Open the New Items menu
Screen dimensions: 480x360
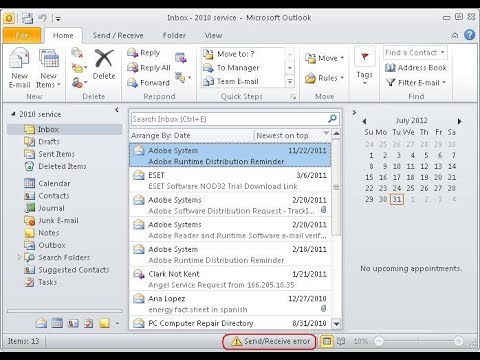49,68
